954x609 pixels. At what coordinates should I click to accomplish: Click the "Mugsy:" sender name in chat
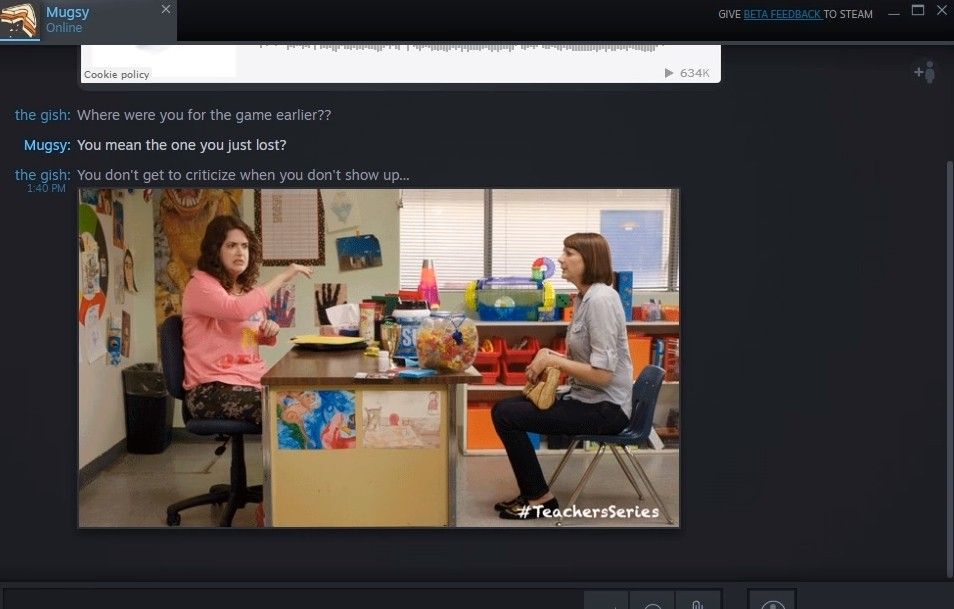tap(47, 145)
